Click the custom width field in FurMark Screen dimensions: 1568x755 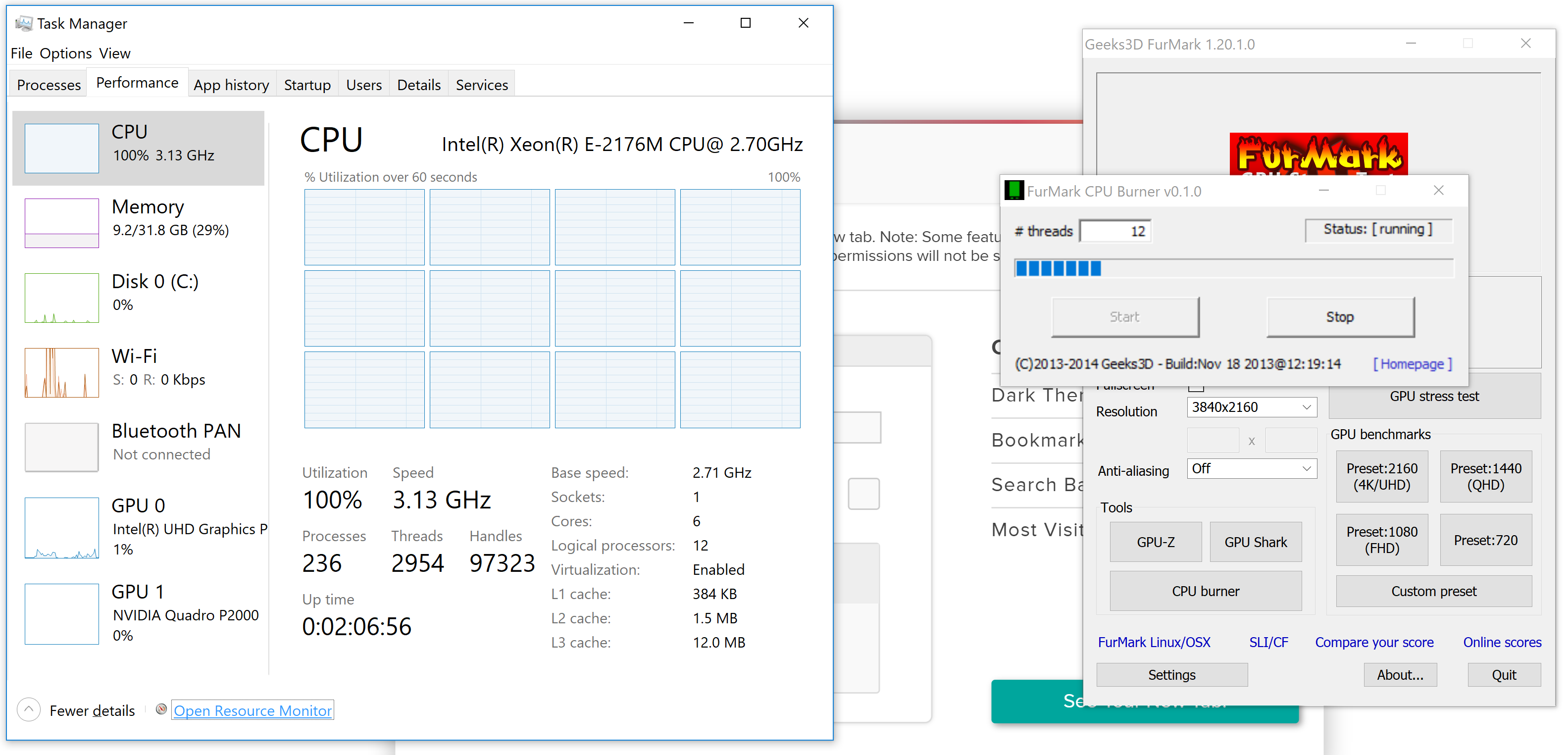1213,440
